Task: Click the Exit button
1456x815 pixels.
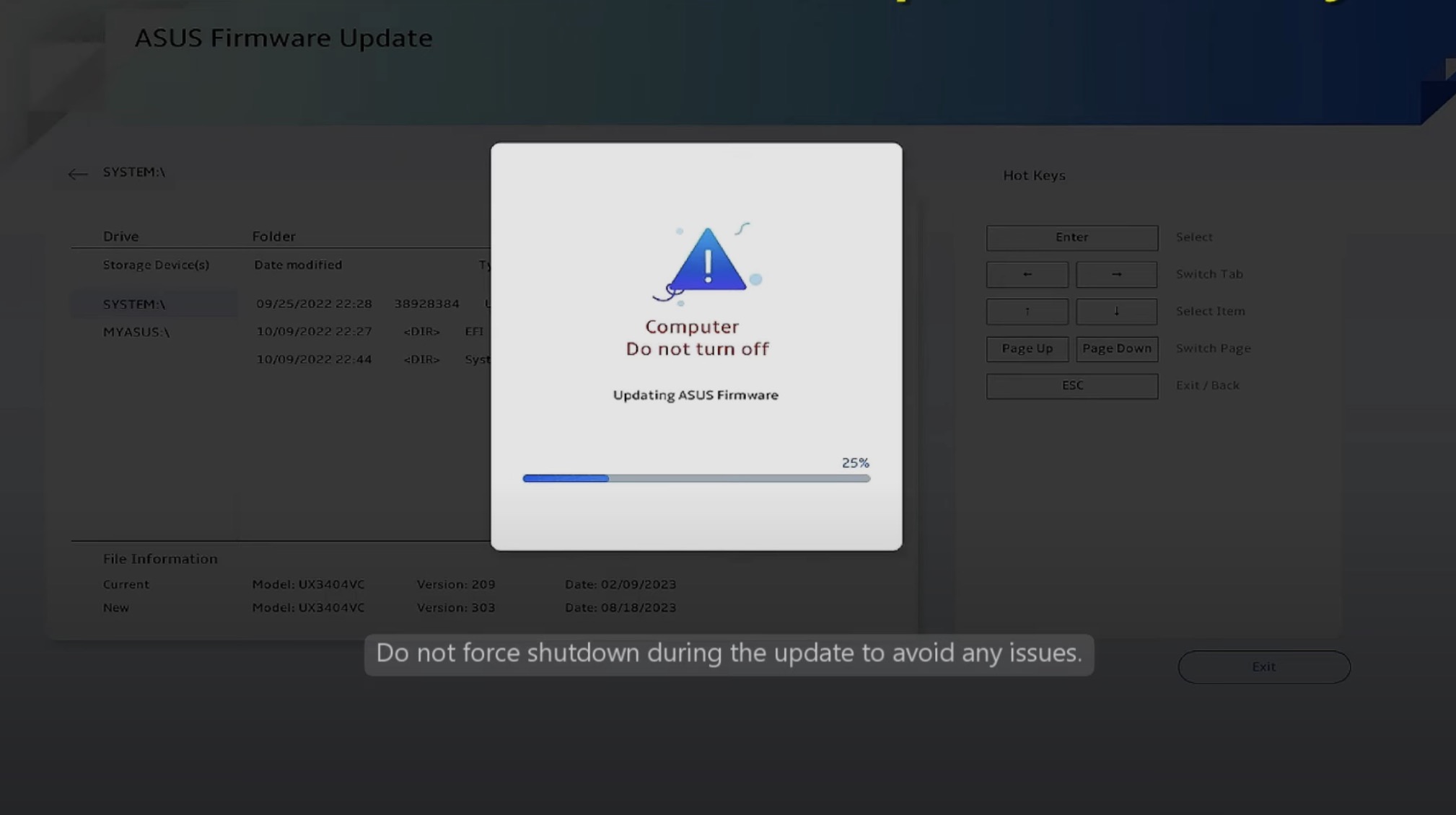Action: click(1263, 666)
